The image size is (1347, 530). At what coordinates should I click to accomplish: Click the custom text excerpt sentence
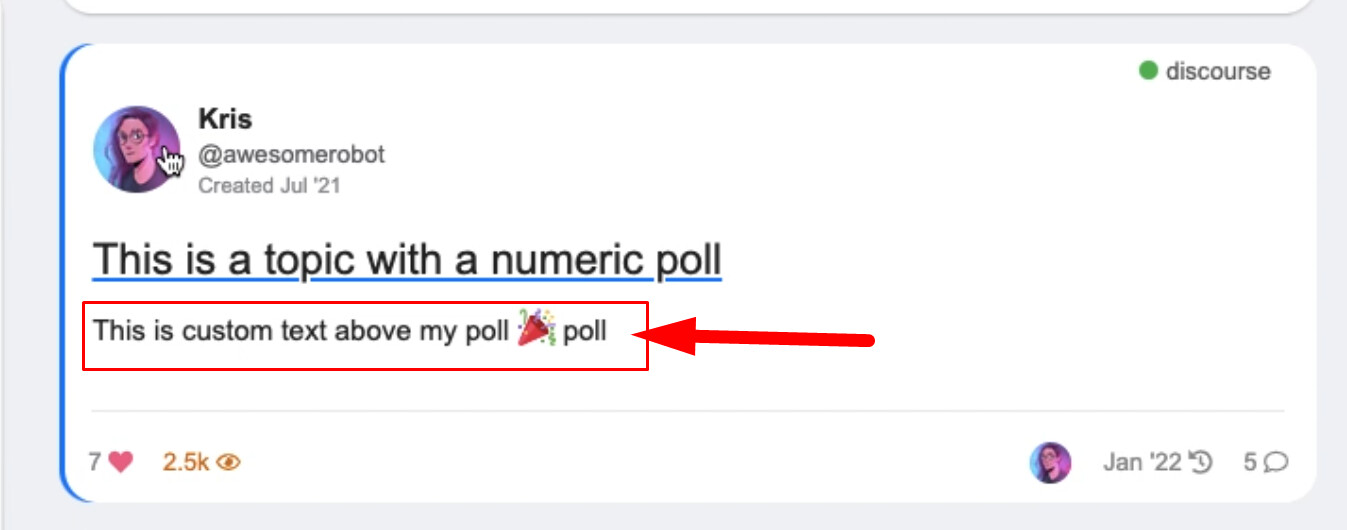(x=300, y=330)
